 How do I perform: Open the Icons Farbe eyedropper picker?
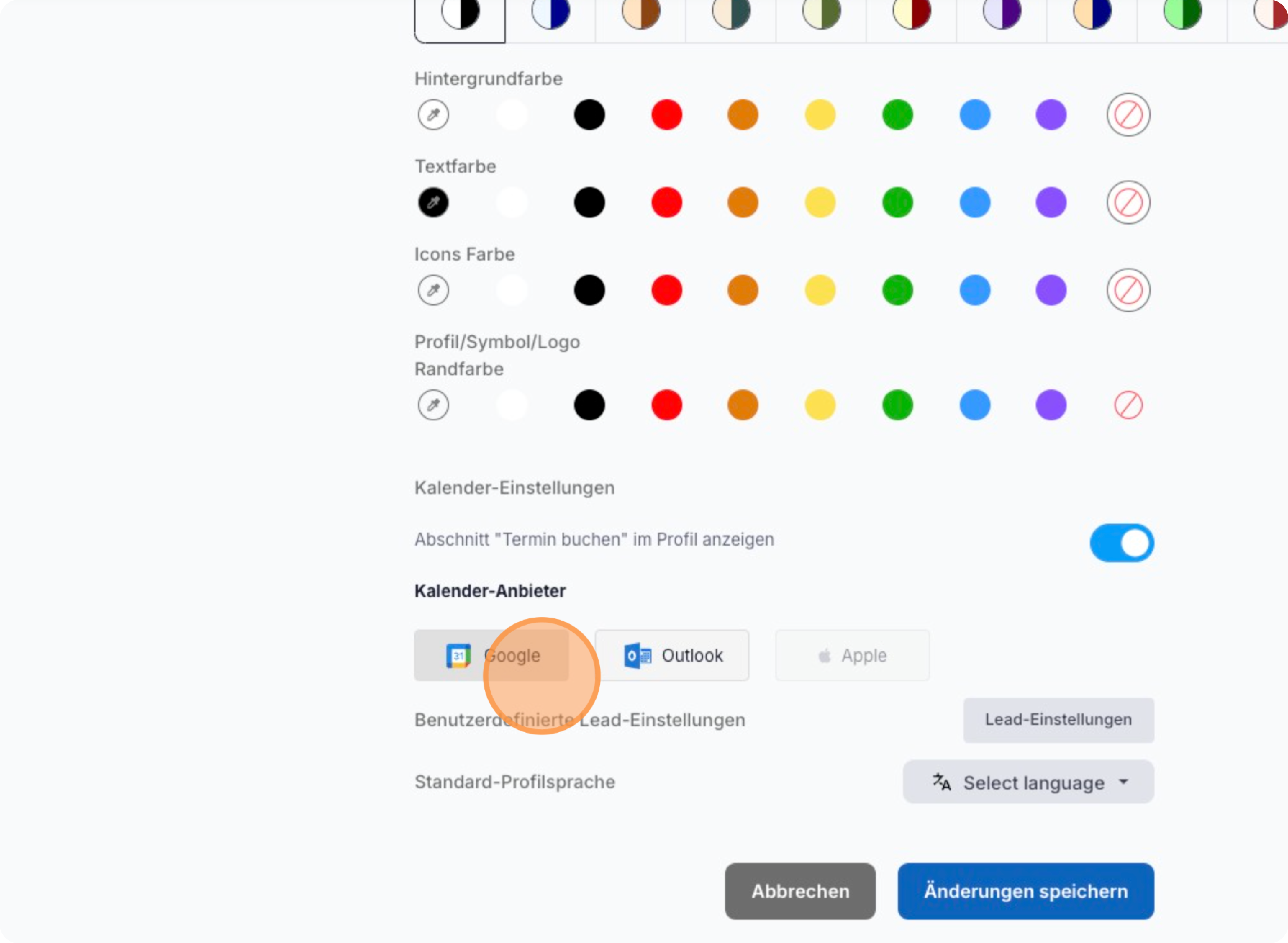tap(433, 290)
